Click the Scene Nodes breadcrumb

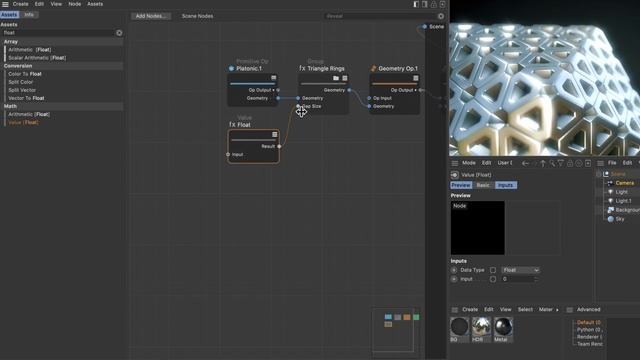click(x=198, y=16)
